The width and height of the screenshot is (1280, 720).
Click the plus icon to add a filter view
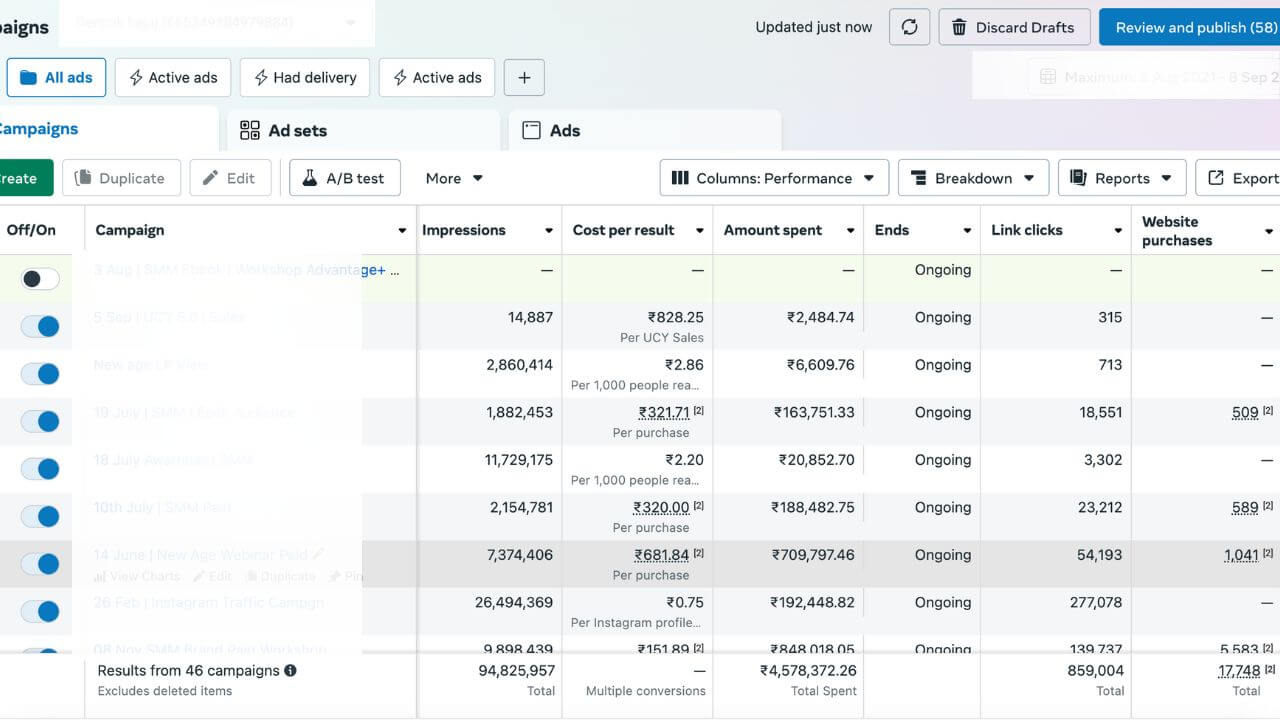point(524,78)
